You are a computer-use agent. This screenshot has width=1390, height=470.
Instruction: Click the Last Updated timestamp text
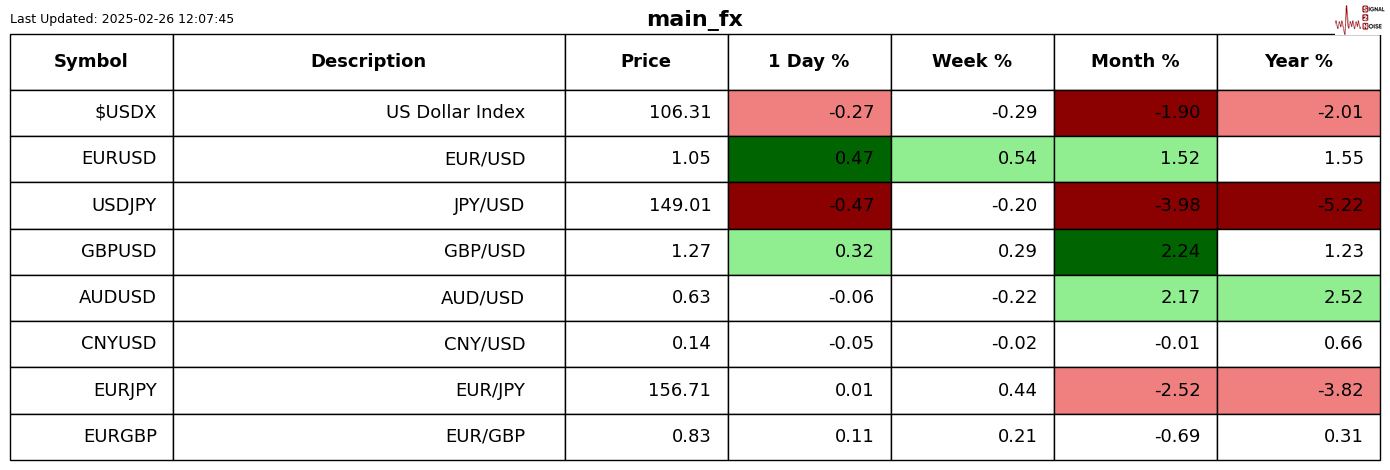click(x=122, y=19)
